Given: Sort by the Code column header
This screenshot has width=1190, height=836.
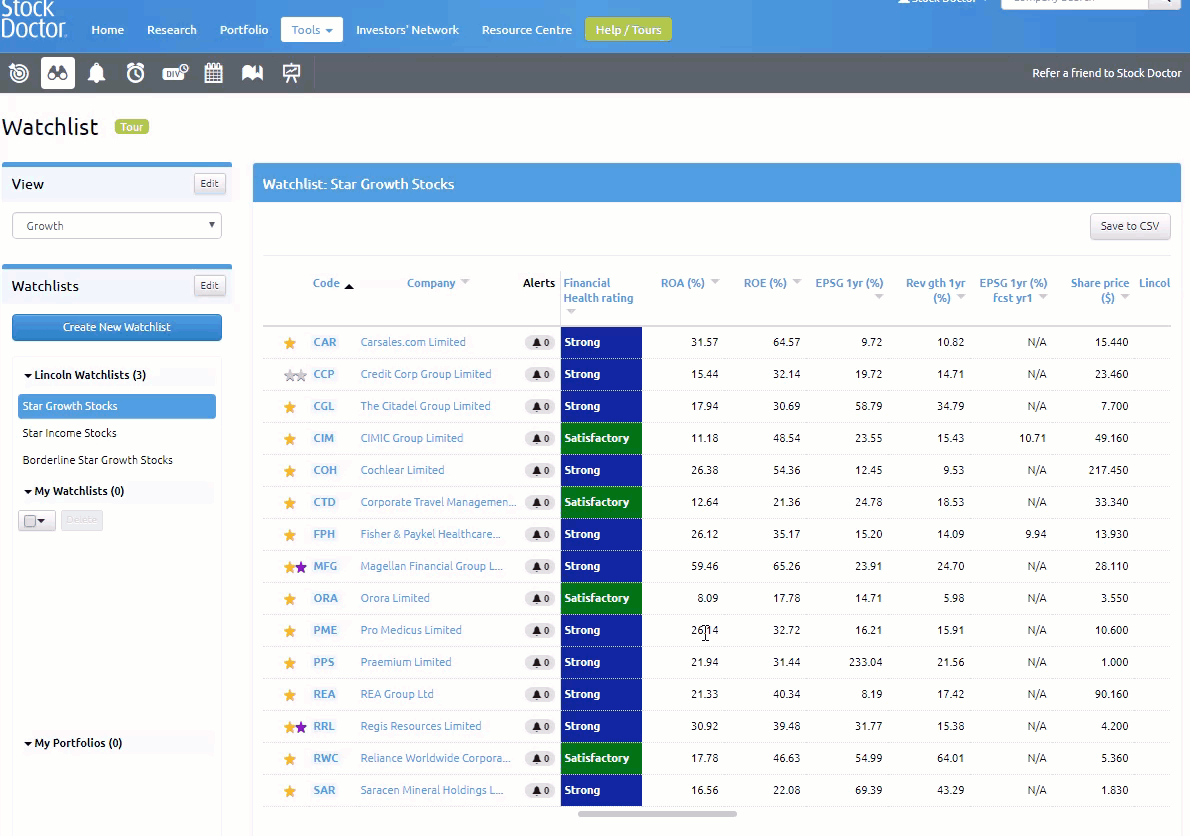Looking at the screenshot, I should 326,283.
